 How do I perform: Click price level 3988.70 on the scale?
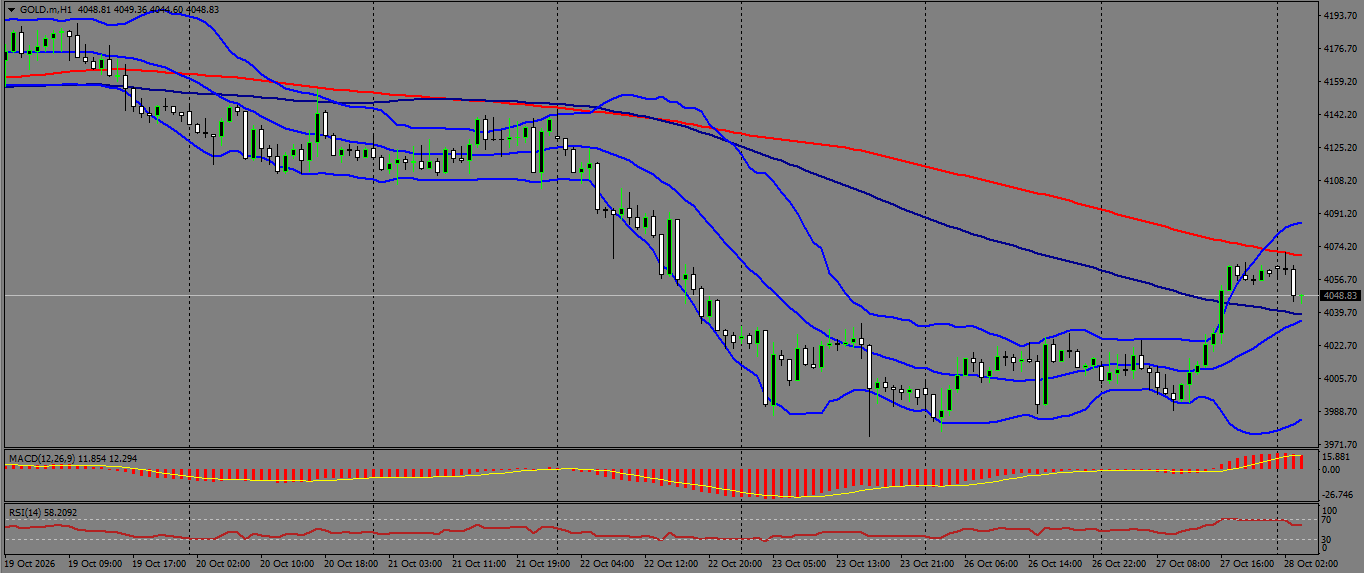click(1339, 412)
